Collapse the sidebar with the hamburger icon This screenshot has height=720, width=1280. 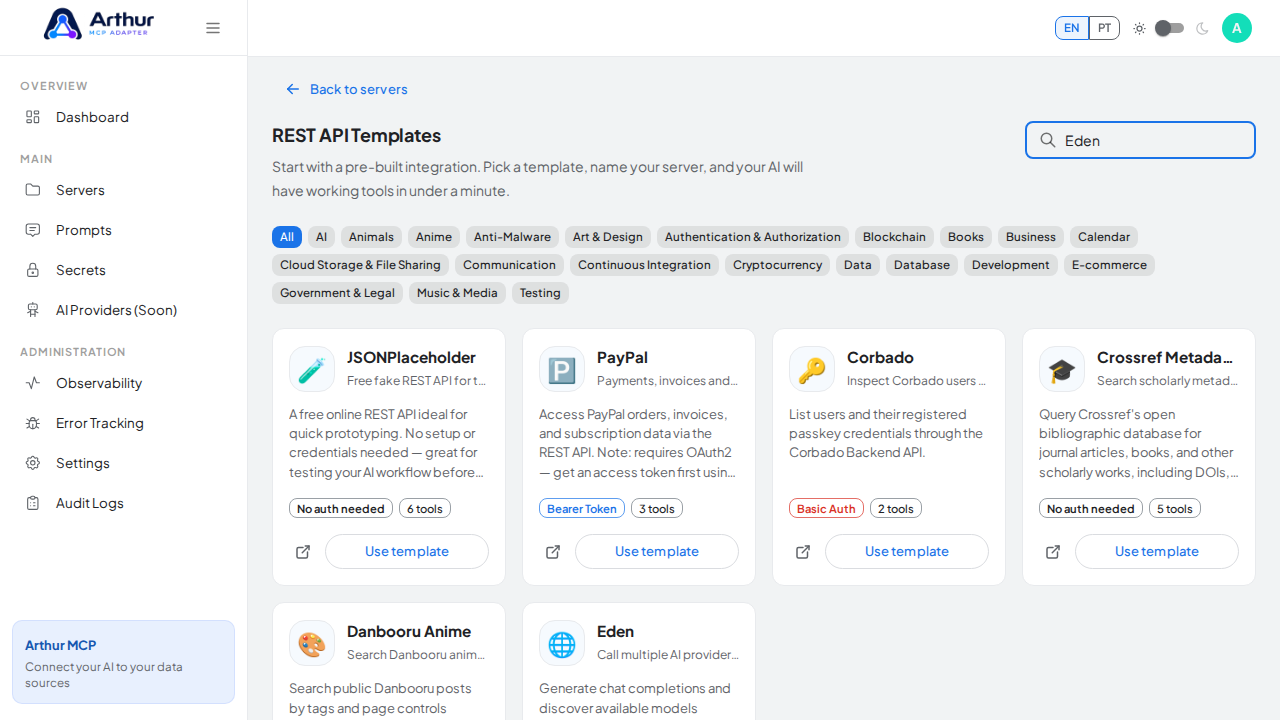click(213, 28)
